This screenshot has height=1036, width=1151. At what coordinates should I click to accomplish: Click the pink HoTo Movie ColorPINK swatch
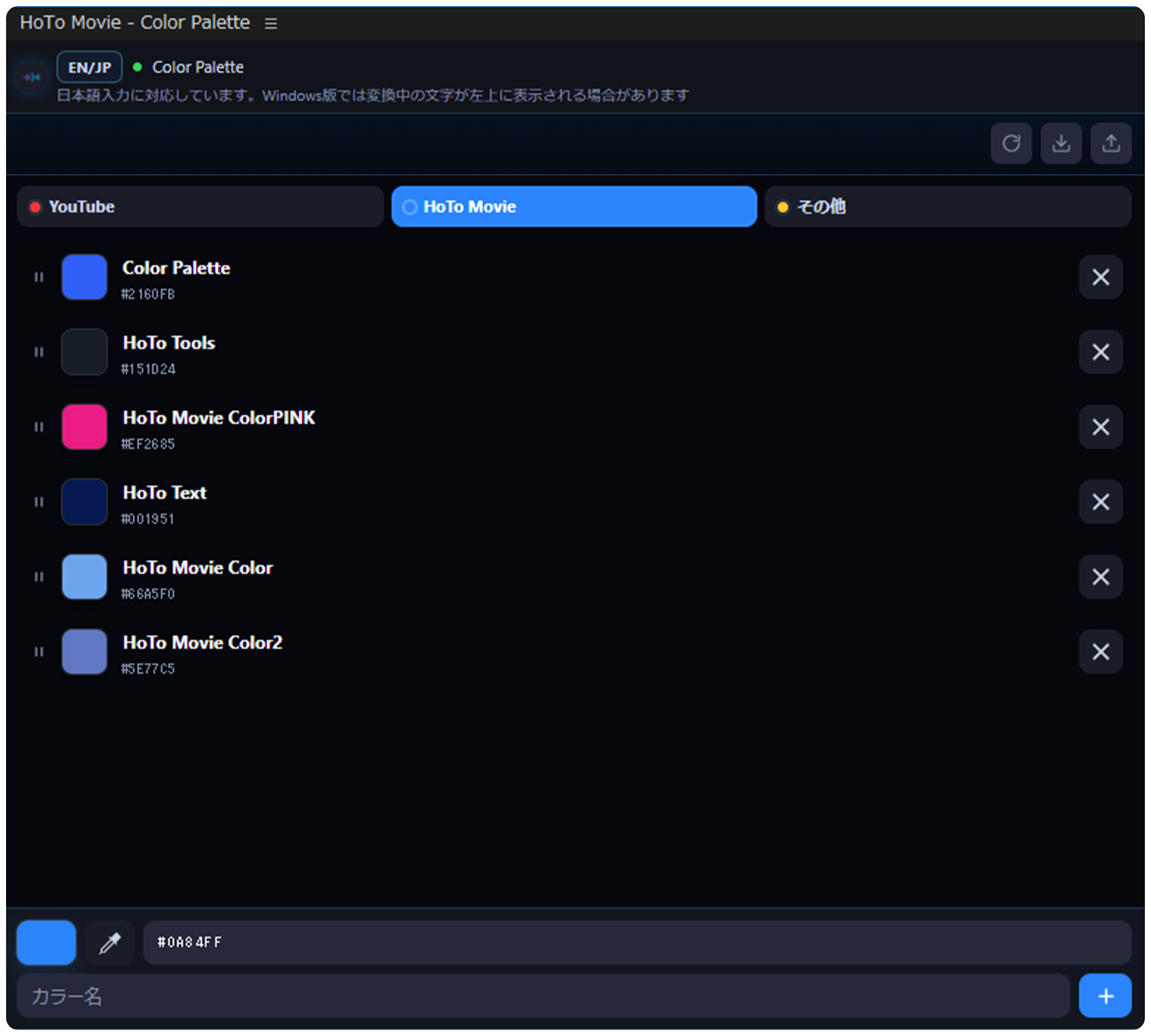click(84, 427)
